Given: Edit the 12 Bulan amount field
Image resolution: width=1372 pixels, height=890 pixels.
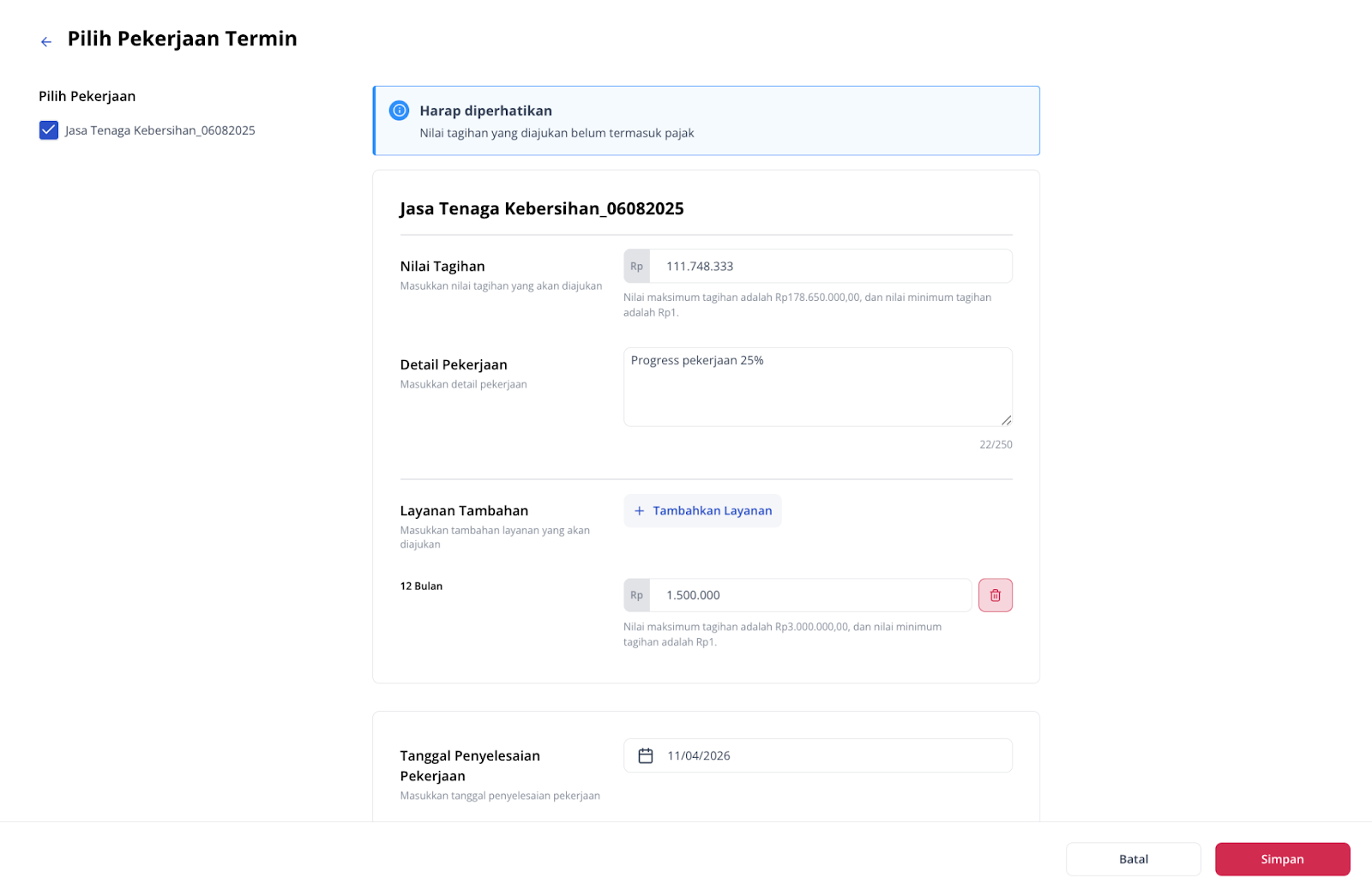Looking at the screenshot, I should (x=810, y=595).
